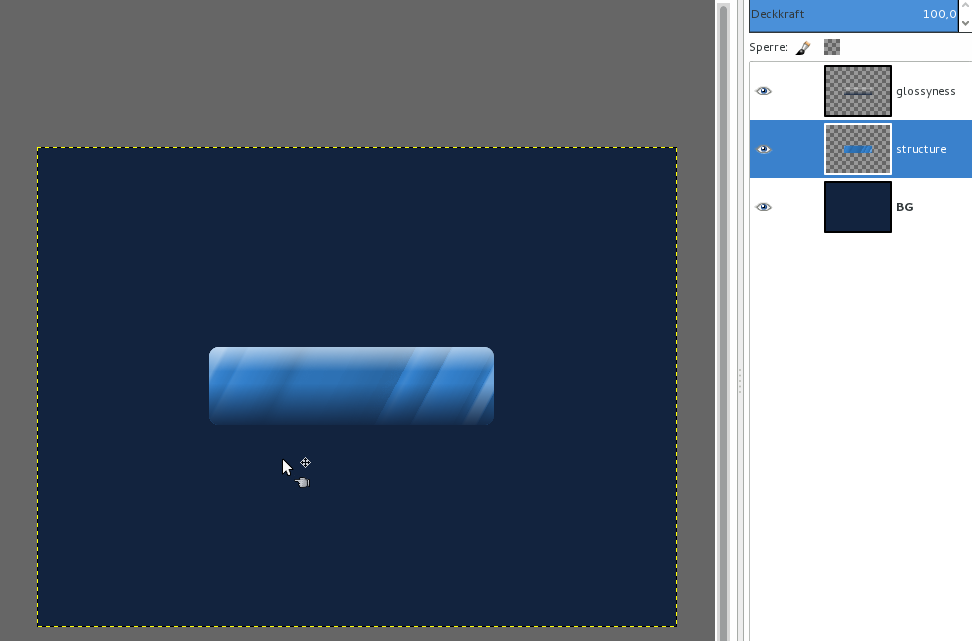Click the BG layer name

(x=904, y=207)
